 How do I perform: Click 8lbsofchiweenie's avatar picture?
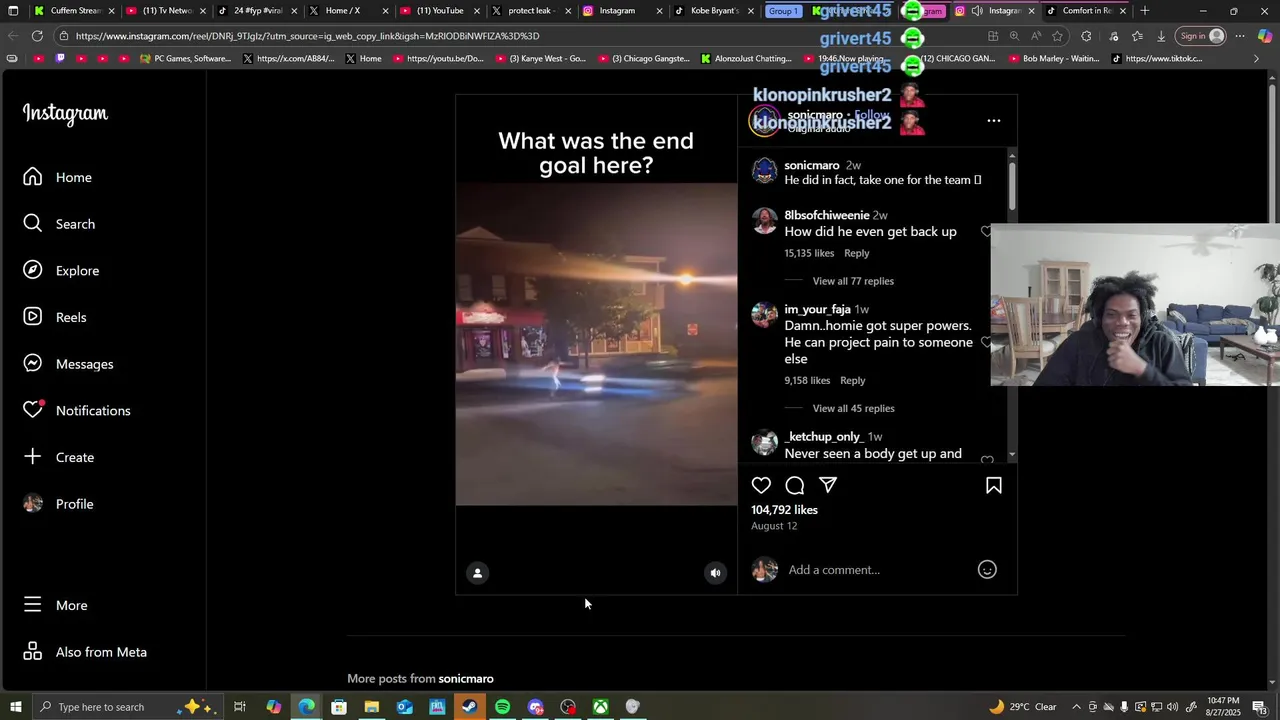765,221
